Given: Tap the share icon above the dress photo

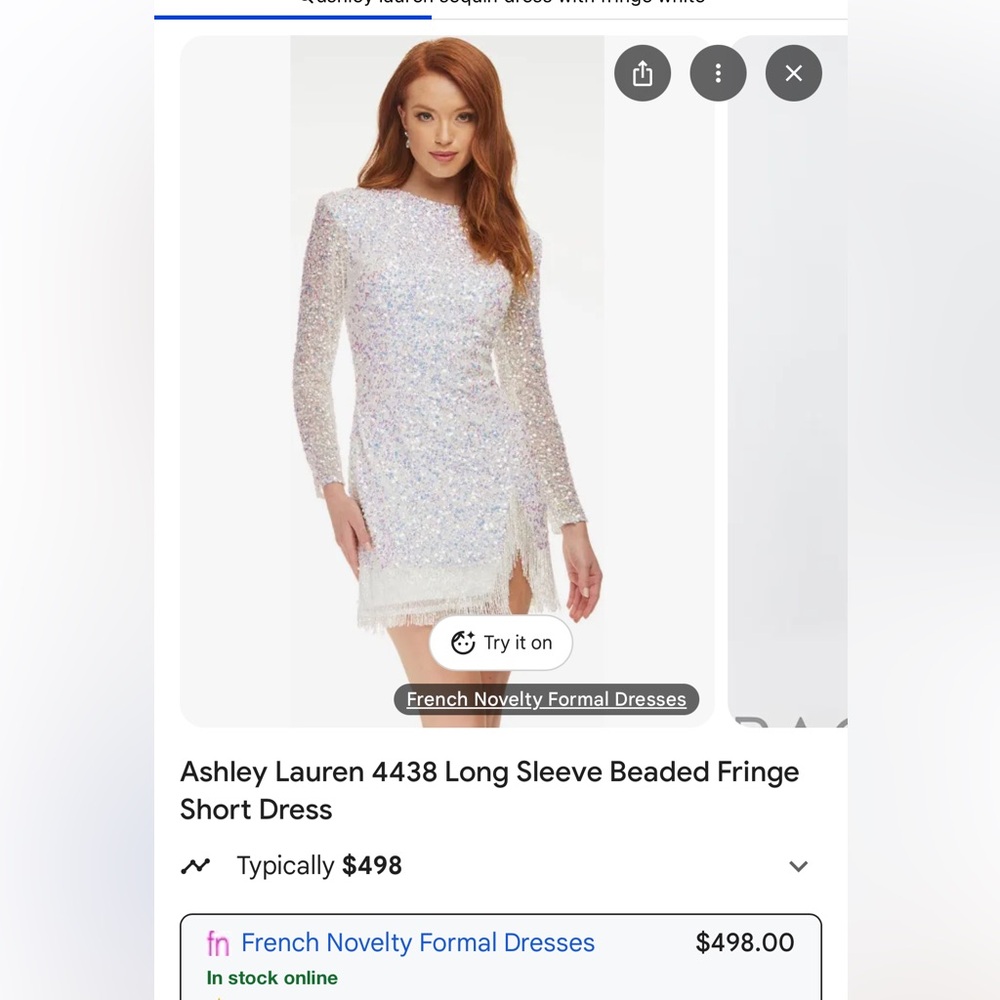Looking at the screenshot, I should [642, 73].
